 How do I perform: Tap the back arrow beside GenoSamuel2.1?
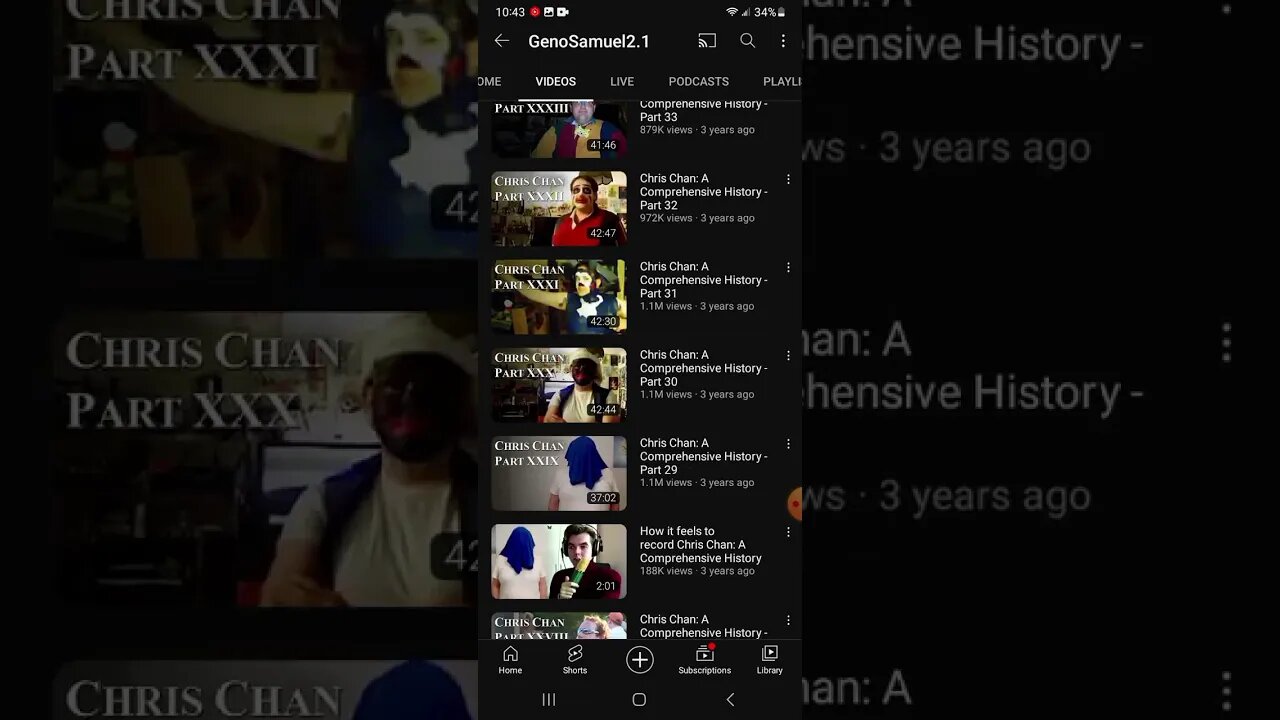click(502, 41)
